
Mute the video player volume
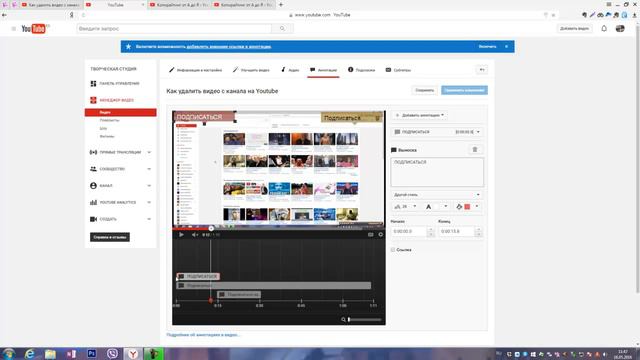pyautogui.click(x=195, y=235)
